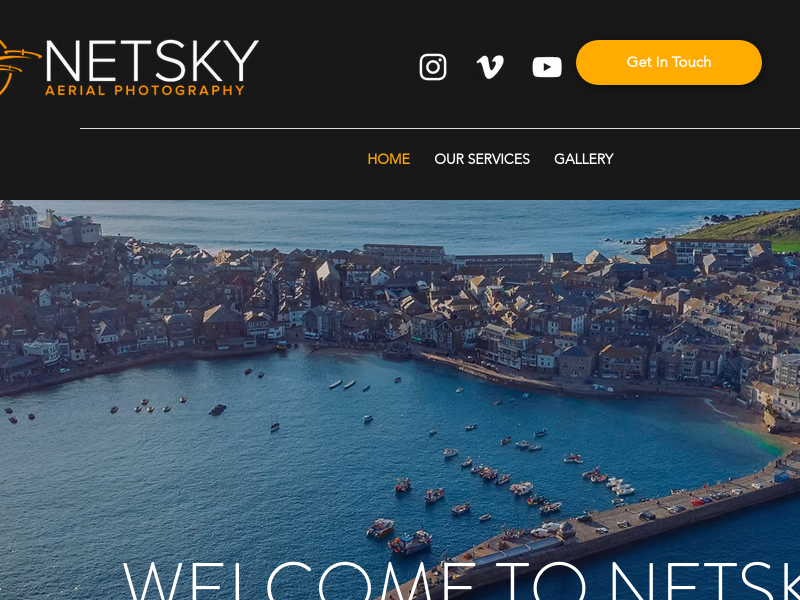
Task: Click the NETSKY wordmark logo
Action: 152,61
